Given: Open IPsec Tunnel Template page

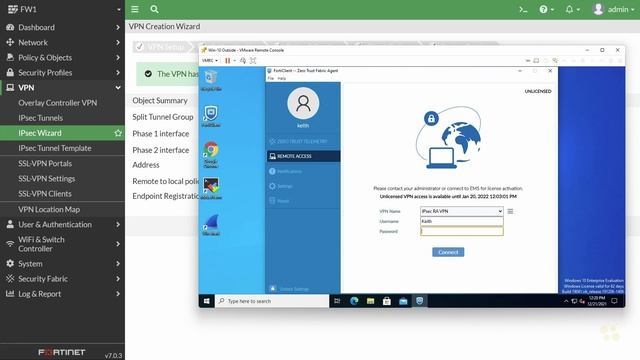Looking at the screenshot, I should click(55, 148).
